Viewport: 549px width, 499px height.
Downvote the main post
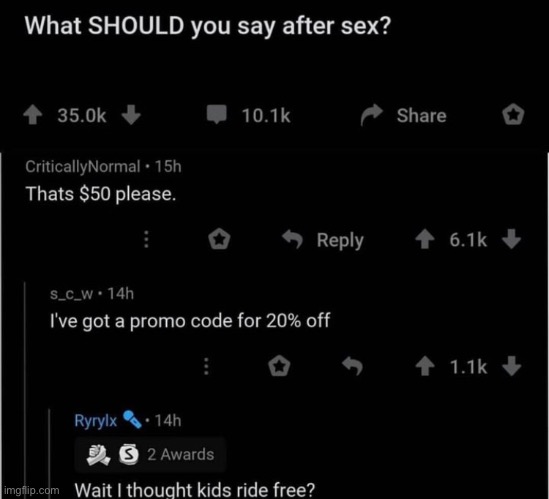(131, 116)
